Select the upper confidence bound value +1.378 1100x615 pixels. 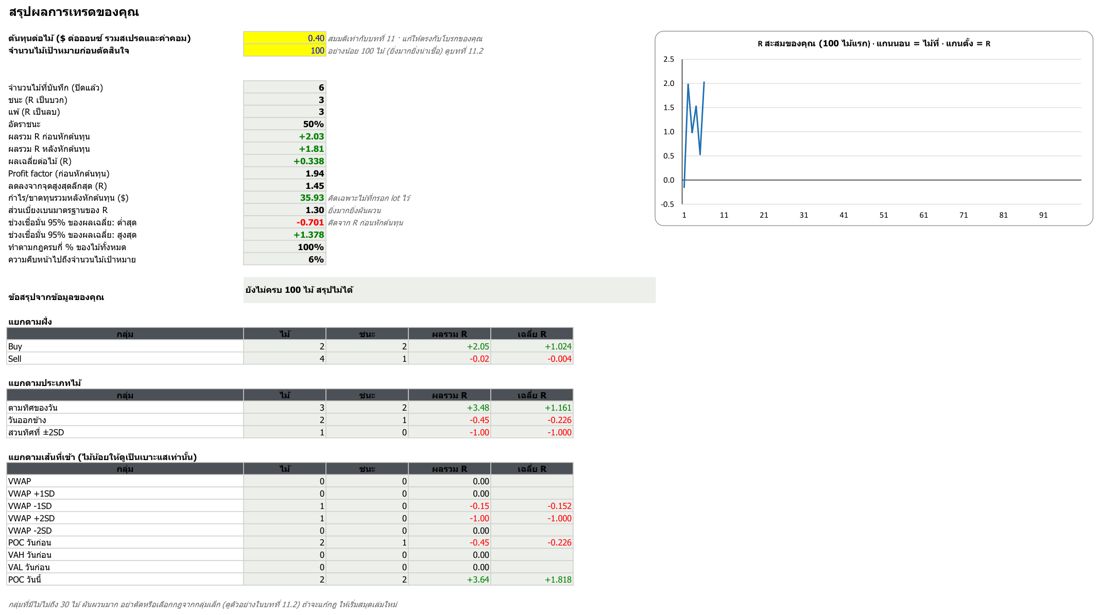coord(284,235)
